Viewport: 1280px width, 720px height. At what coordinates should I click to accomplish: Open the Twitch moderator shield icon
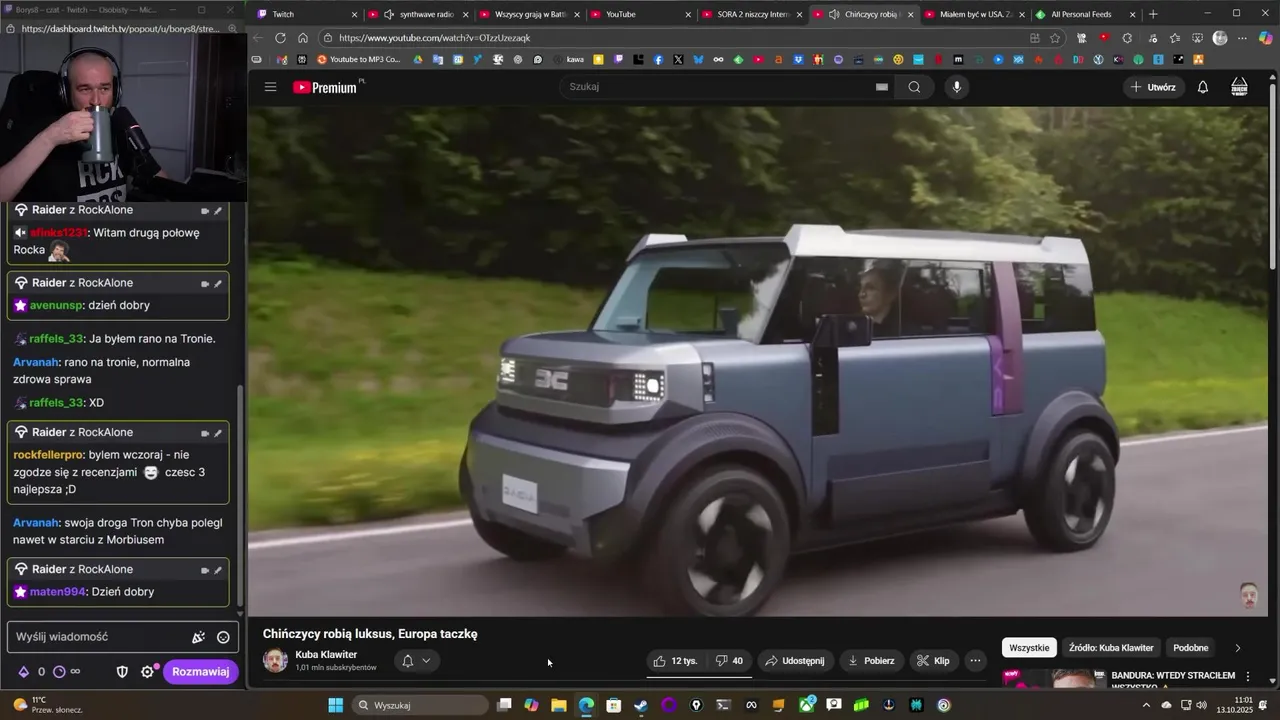[x=122, y=672]
